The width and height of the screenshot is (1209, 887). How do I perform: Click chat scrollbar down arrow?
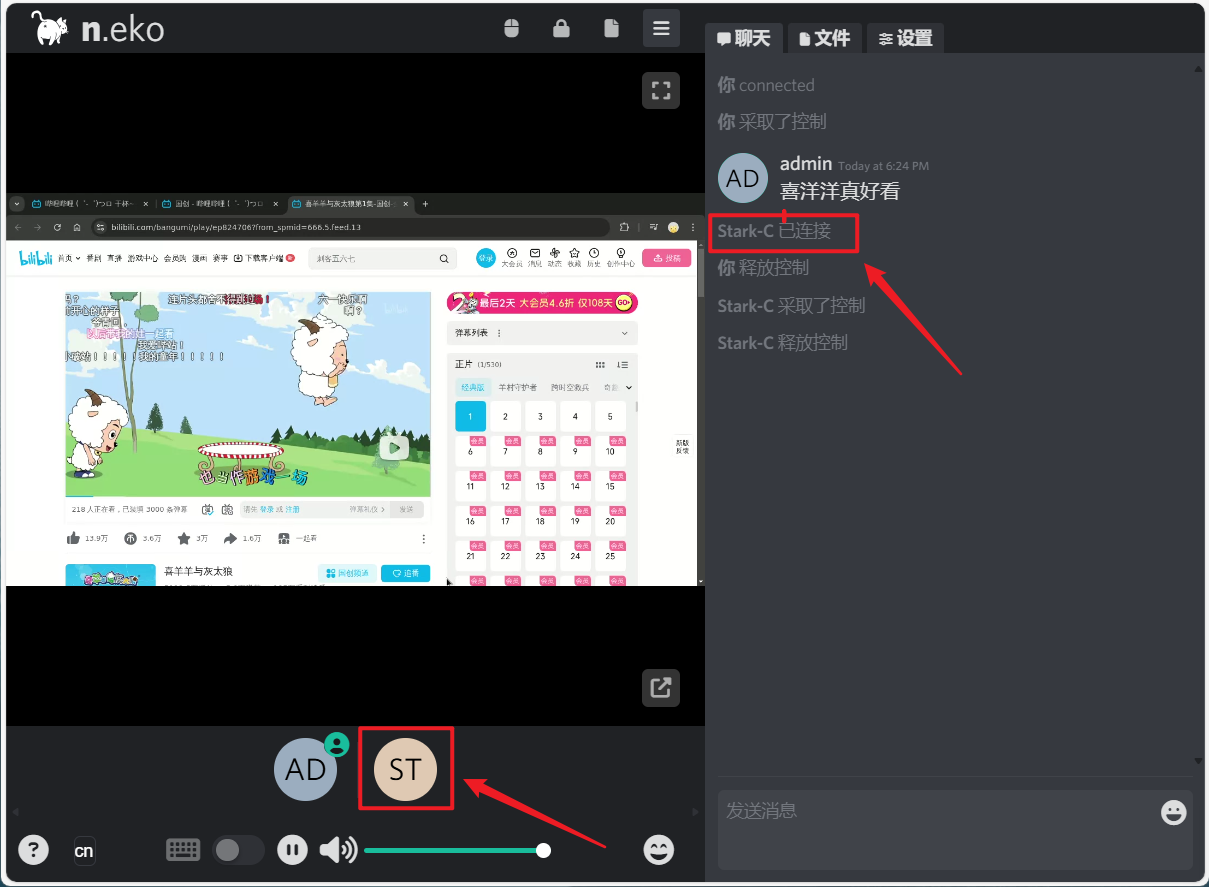[1199, 761]
